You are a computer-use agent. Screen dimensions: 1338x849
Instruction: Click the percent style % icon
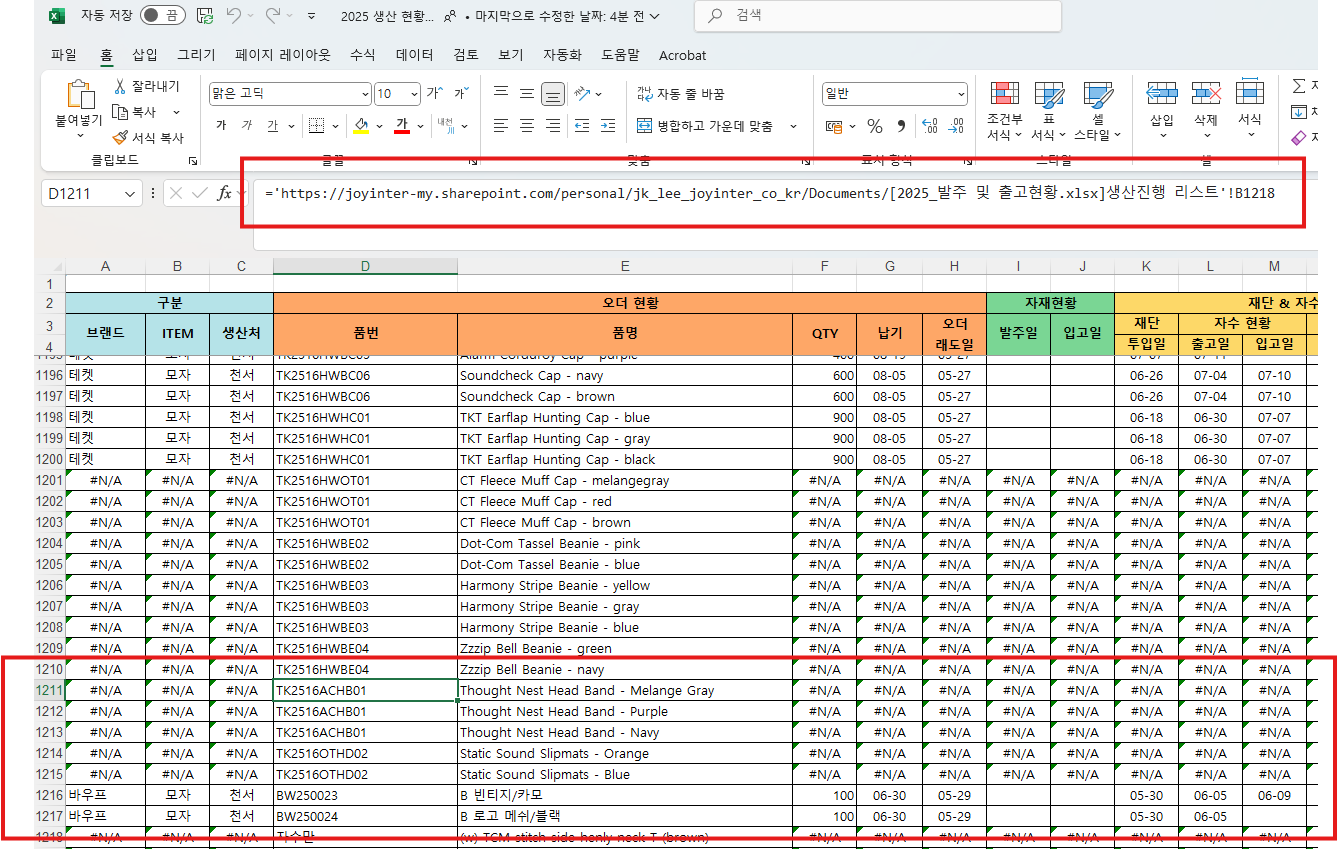point(876,127)
